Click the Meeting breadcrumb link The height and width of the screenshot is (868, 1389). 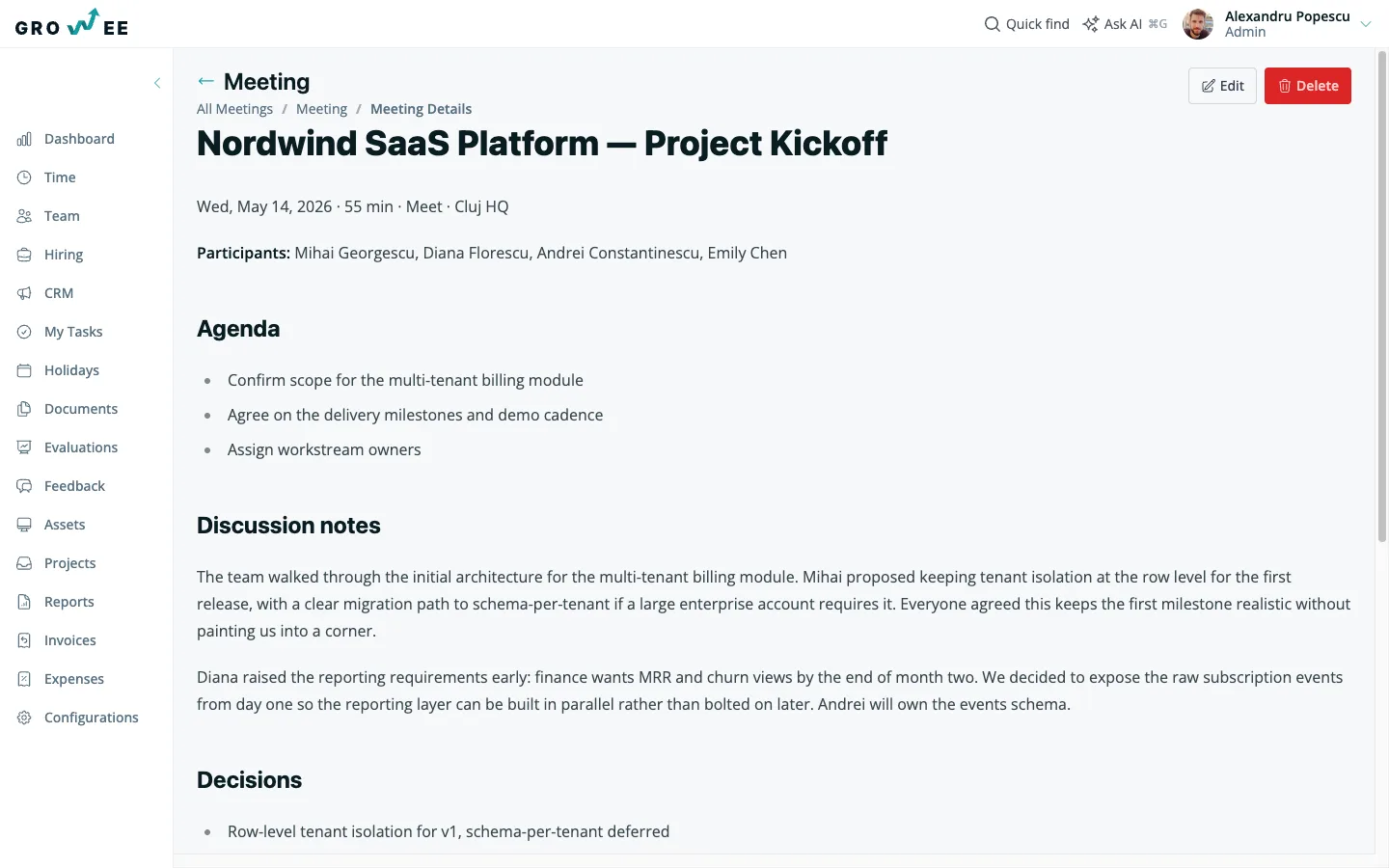click(321, 109)
